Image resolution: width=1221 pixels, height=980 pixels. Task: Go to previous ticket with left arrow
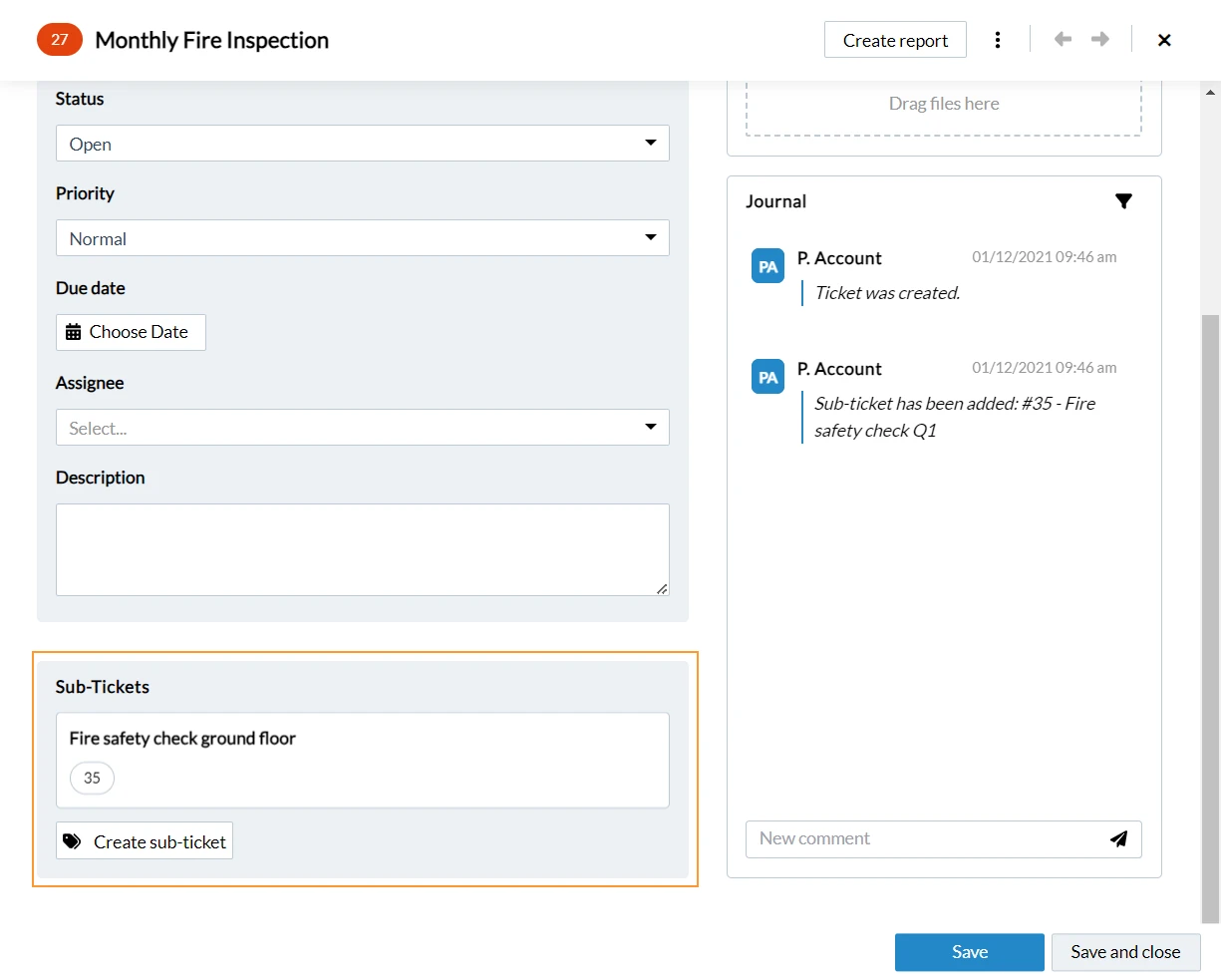tap(1064, 39)
